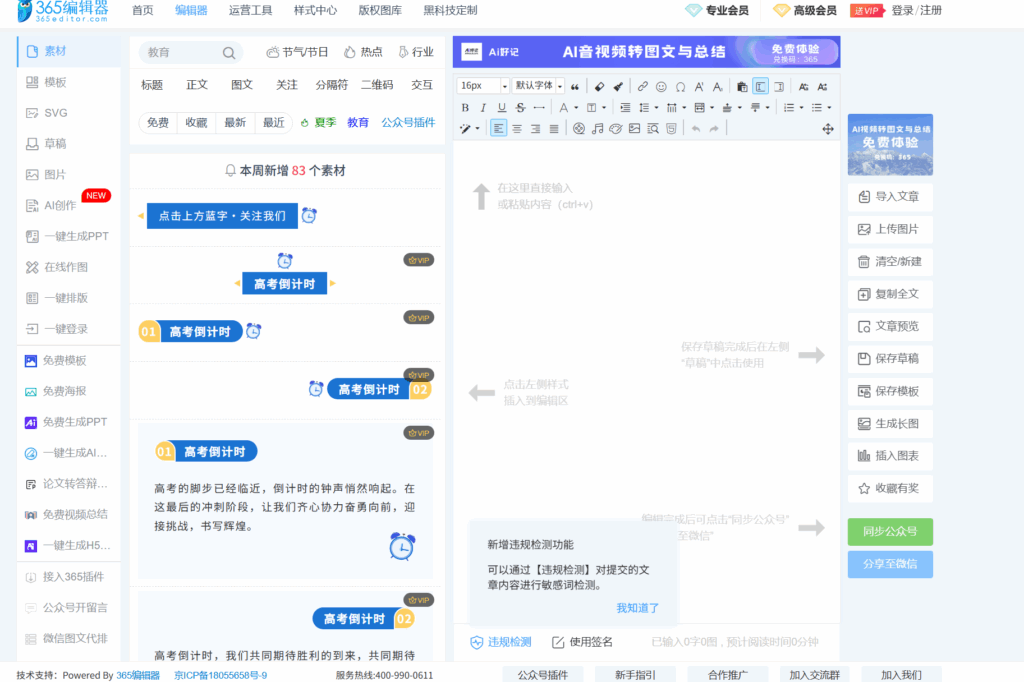Open the AI音视频转图文 free trial thumbnail

coord(890,144)
